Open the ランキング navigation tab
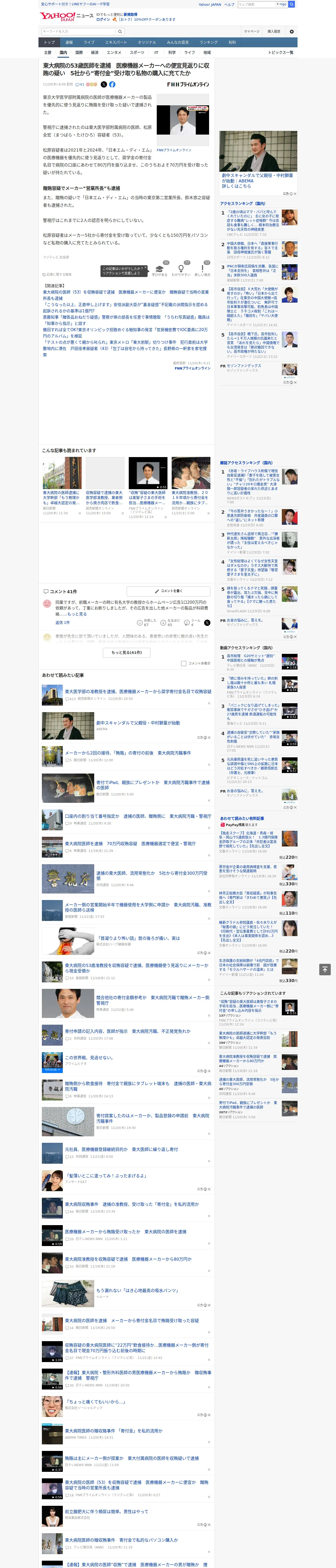The image size is (336, 1568). point(209,43)
